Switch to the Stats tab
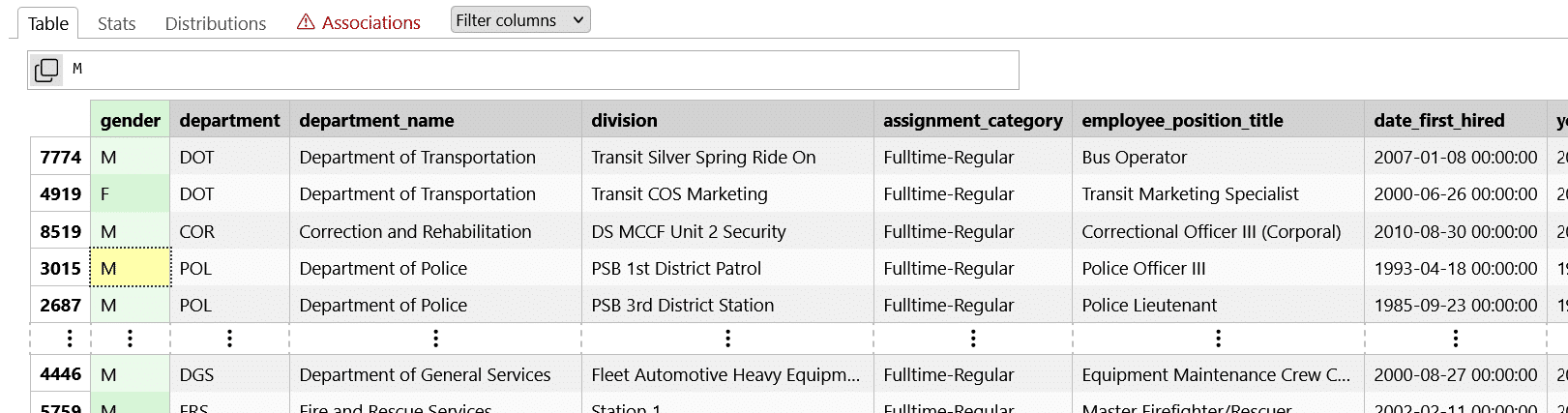Image resolution: width=1568 pixels, height=413 pixels. pyautogui.click(x=116, y=23)
